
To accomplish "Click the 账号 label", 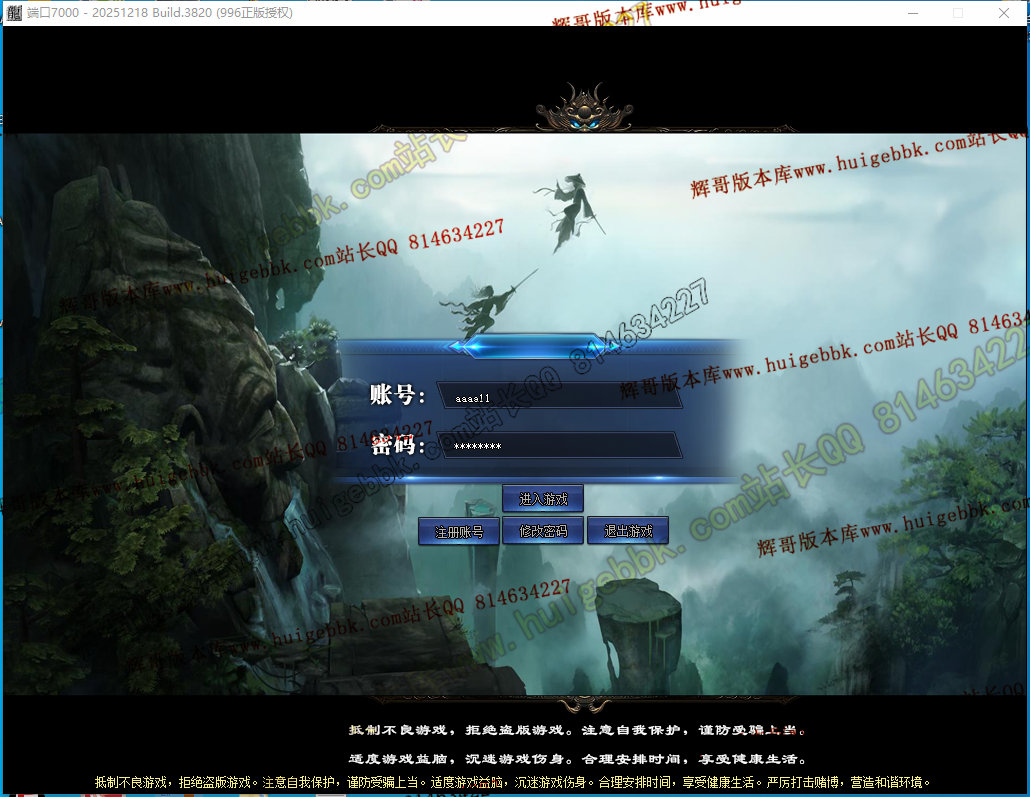I will [x=397, y=395].
